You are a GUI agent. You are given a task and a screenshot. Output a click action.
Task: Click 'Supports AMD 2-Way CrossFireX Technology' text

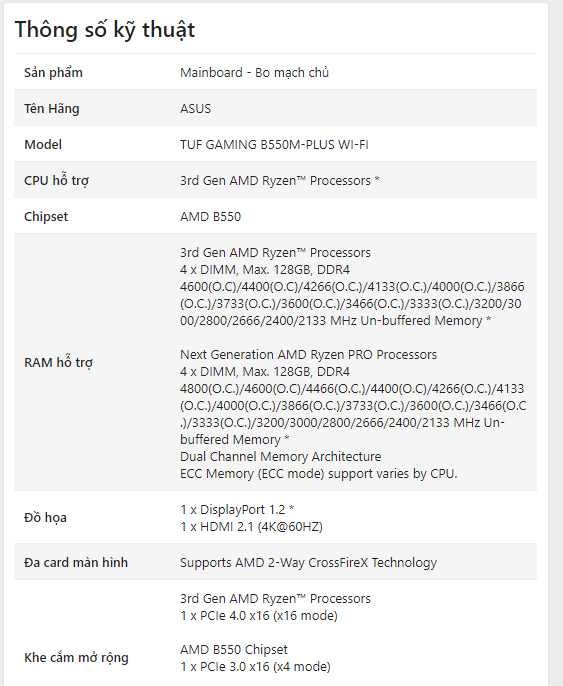point(308,563)
